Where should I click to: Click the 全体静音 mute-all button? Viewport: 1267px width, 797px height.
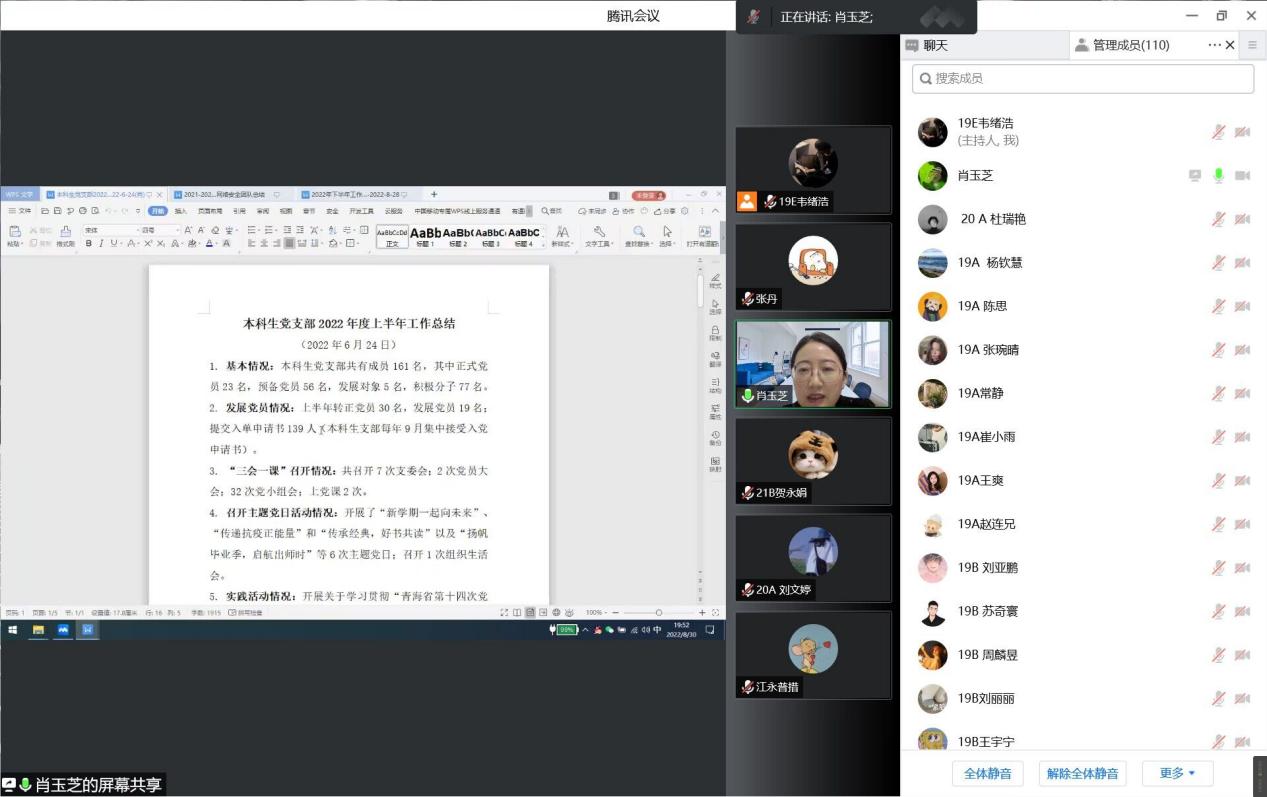(987, 773)
